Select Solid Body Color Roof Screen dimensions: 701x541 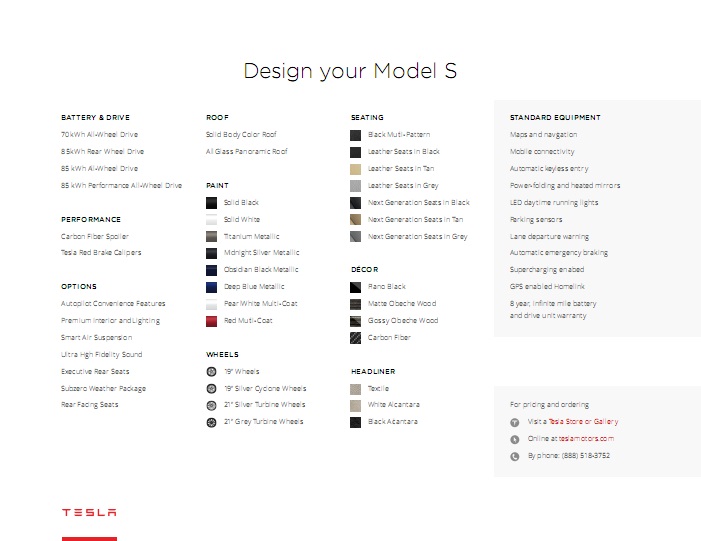click(x=241, y=135)
